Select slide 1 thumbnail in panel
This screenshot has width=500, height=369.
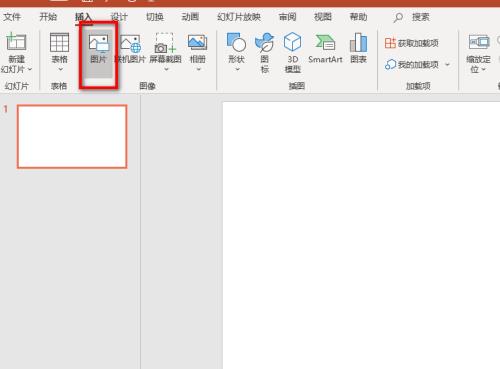(72, 136)
